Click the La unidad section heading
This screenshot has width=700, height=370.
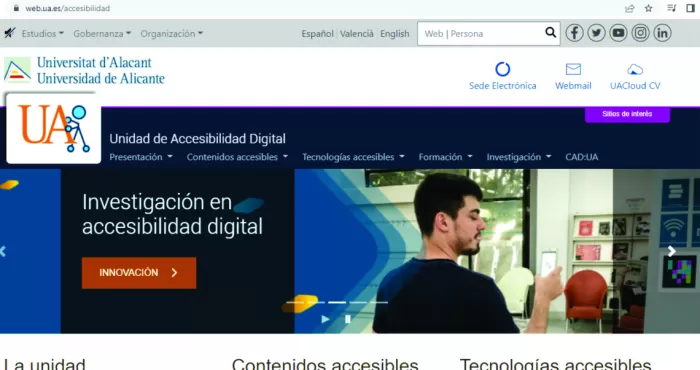tap(44, 364)
